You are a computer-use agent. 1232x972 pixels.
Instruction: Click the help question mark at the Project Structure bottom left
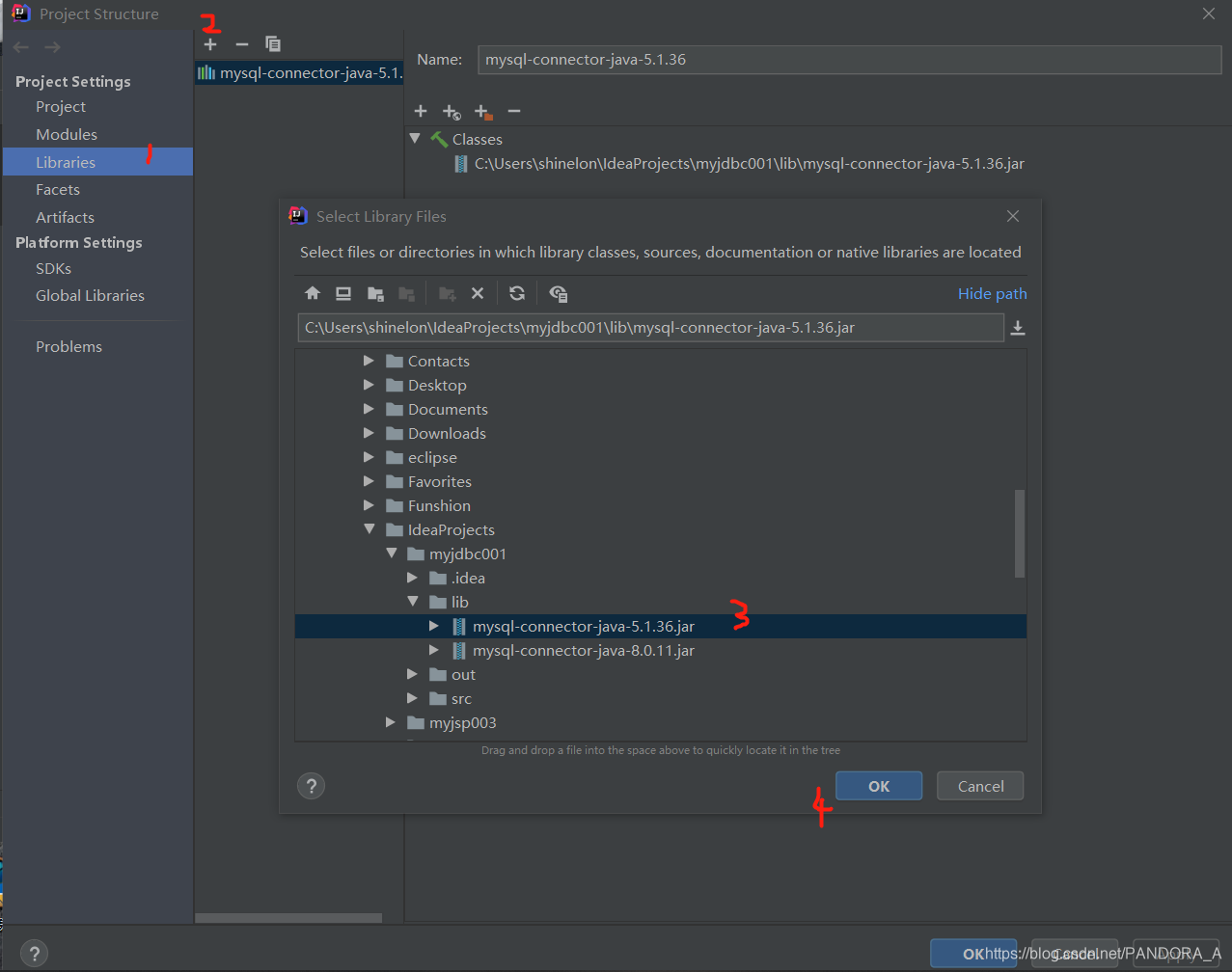[34, 954]
